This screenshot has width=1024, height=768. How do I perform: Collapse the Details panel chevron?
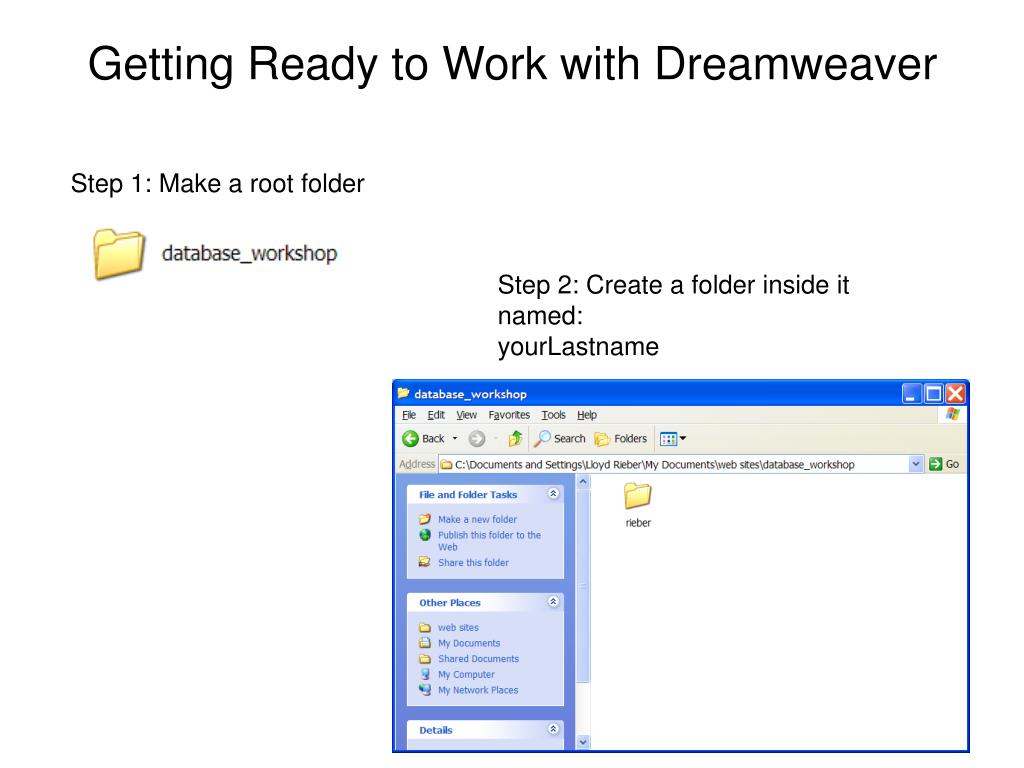553,729
